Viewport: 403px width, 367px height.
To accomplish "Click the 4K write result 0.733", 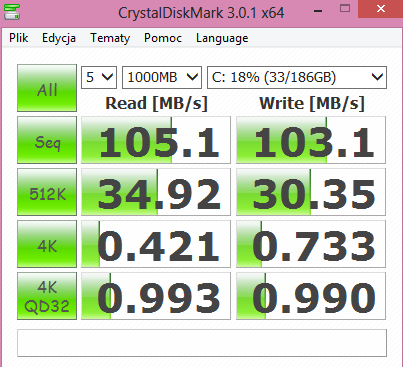I will tap(311, 244).
